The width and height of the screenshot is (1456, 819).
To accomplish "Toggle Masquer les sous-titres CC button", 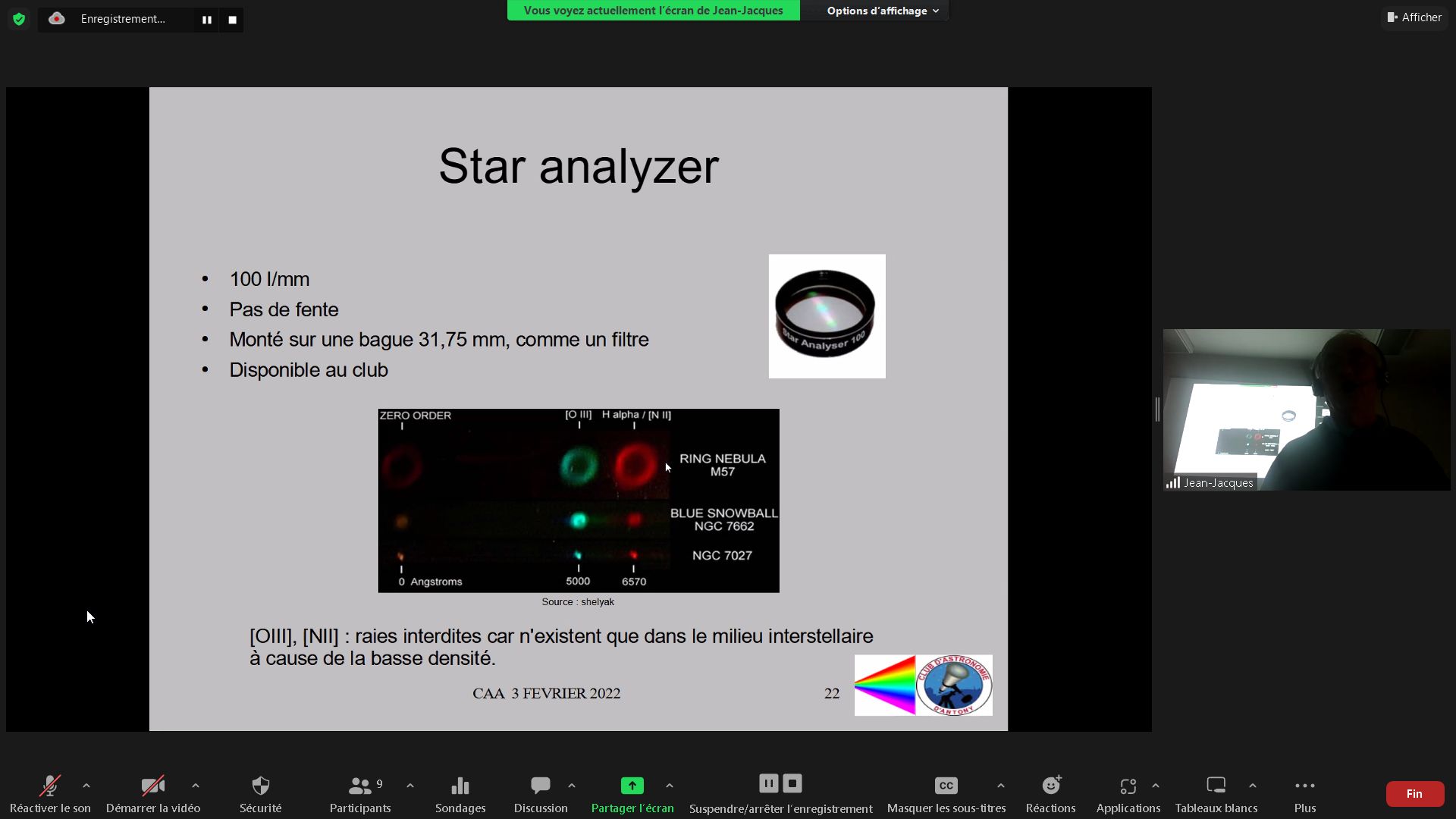I will pyautogui.click(x=946, y=794).
